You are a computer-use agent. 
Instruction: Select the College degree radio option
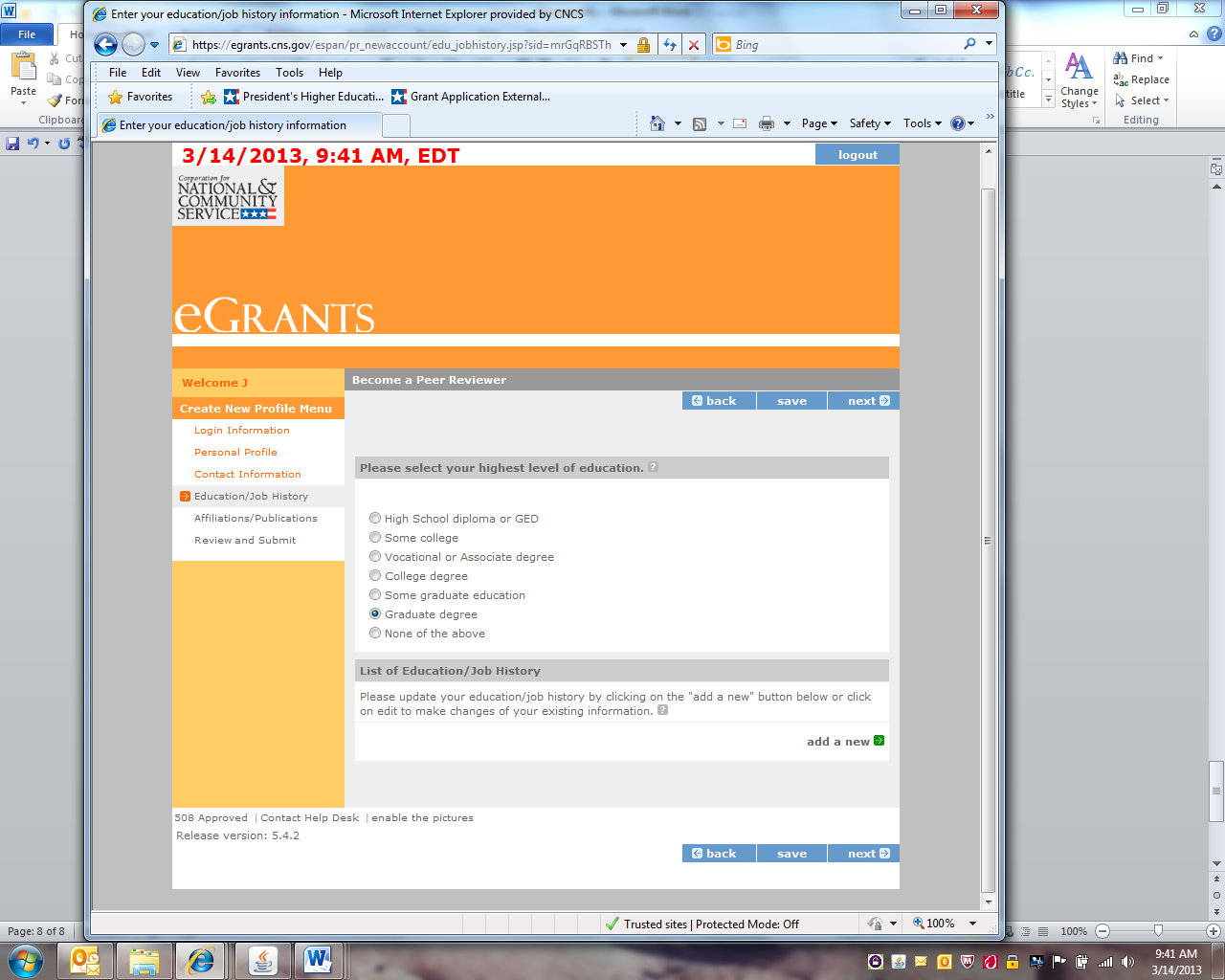[375, 575]
